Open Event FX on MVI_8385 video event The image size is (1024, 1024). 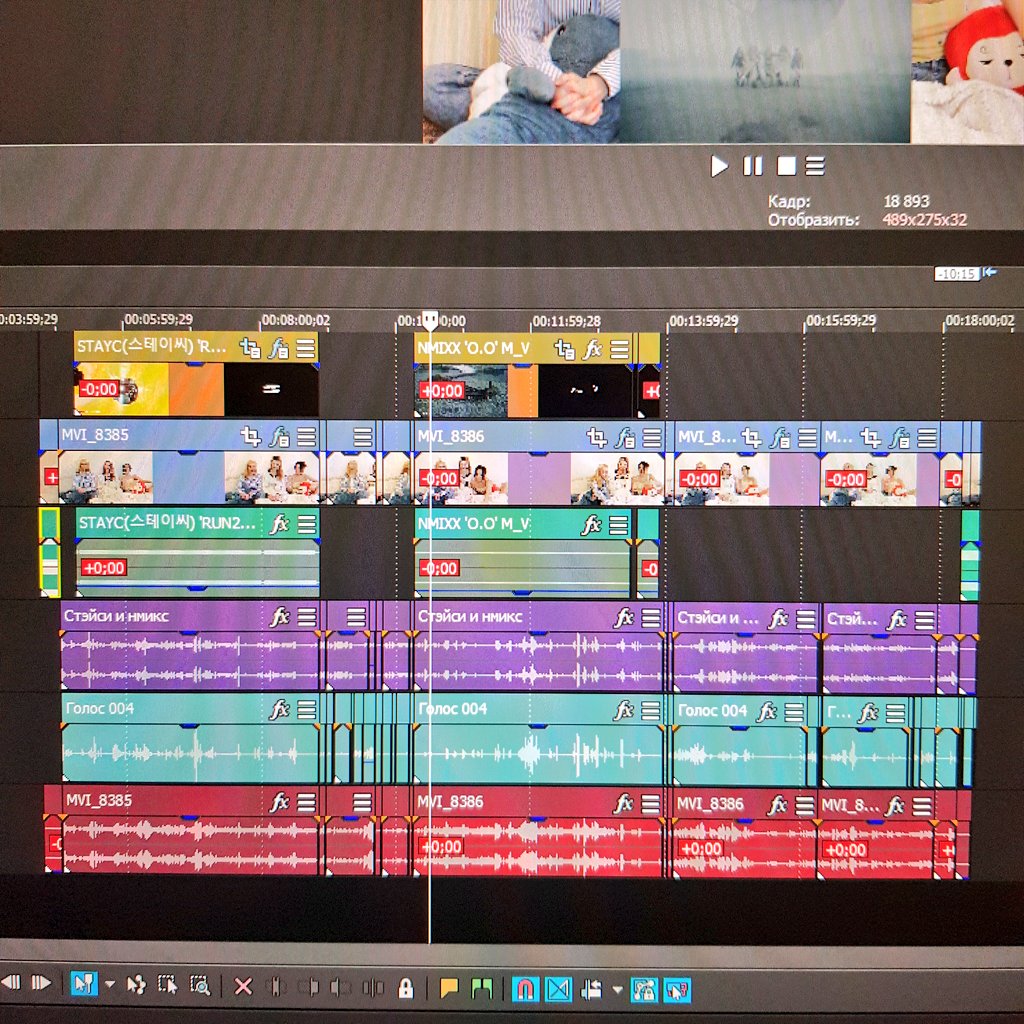coord(280,436)
